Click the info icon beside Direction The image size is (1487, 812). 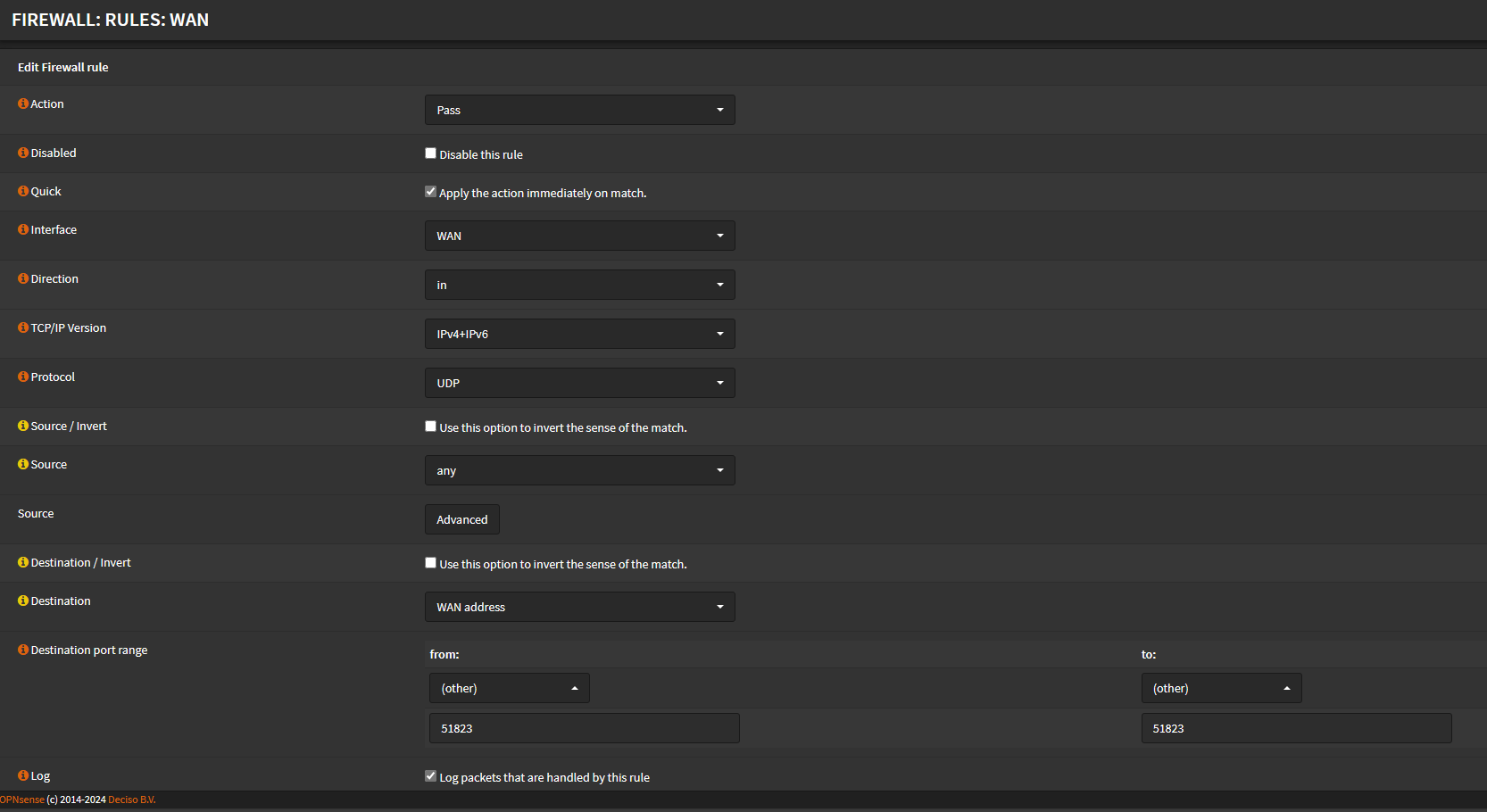[x=23, y=278]
